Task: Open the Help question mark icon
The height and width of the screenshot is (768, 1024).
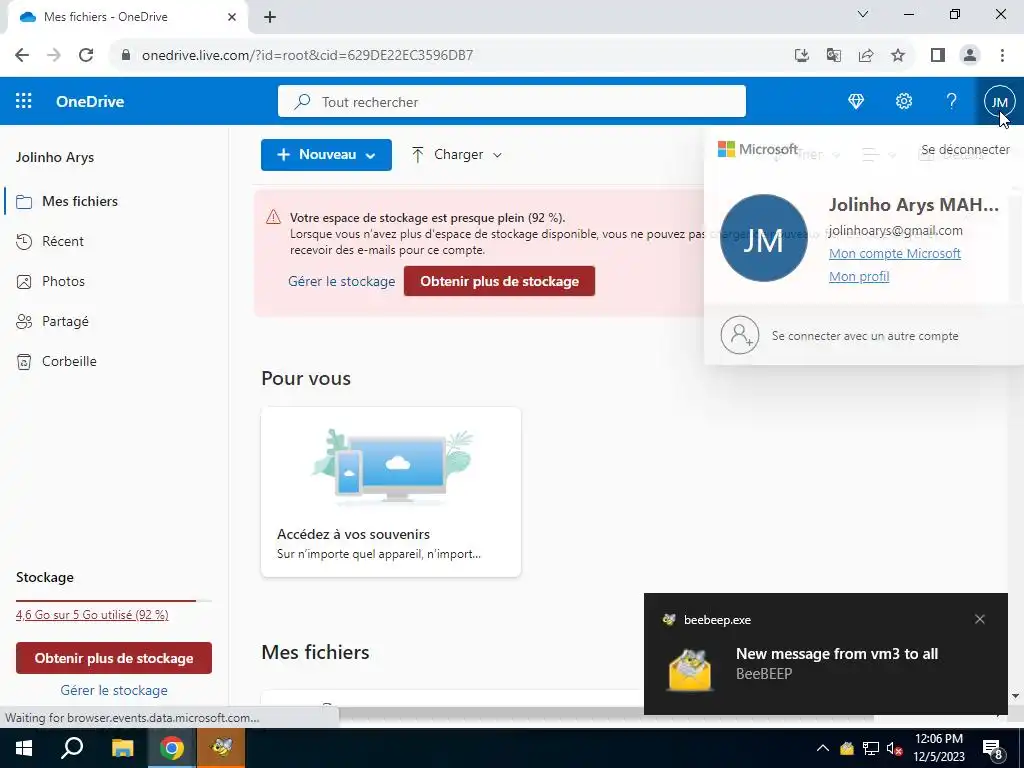Action: [x=952, y=101]
